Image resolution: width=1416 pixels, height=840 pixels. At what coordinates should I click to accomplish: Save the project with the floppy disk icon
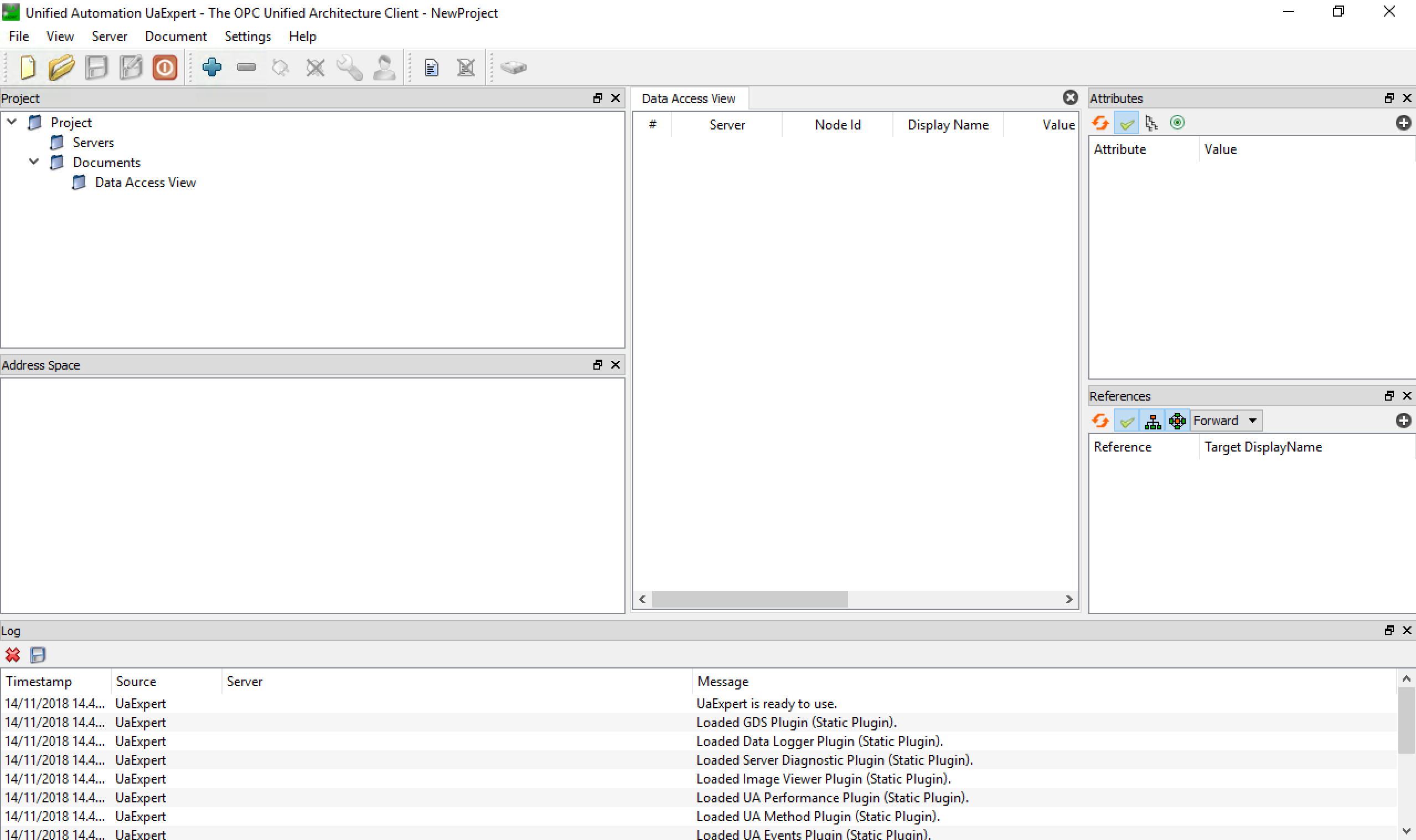(97, 68)
